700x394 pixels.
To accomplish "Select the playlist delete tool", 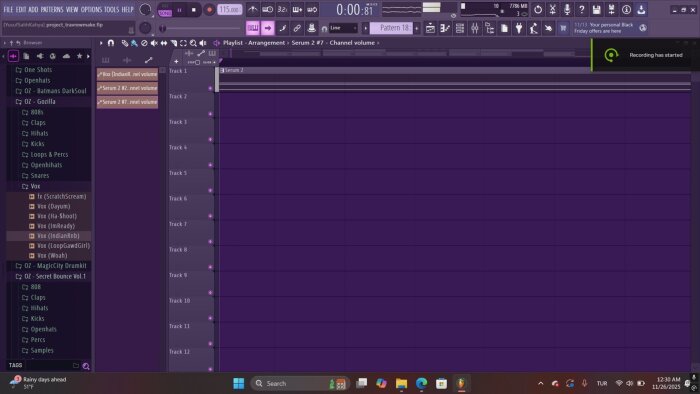I will coord(144,43).
